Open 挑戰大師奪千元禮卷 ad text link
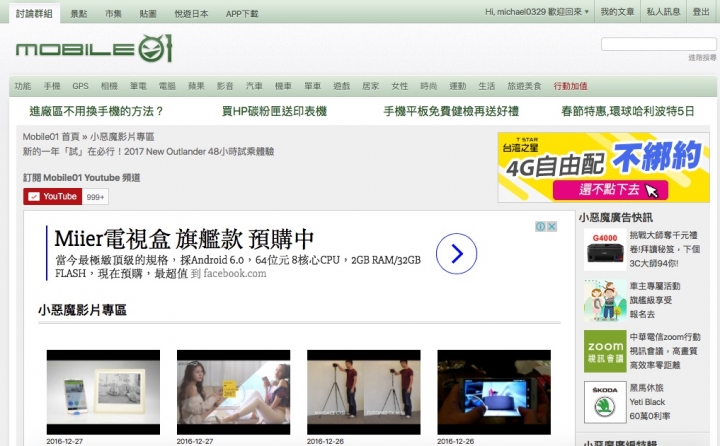 click(x=664, y=249)
